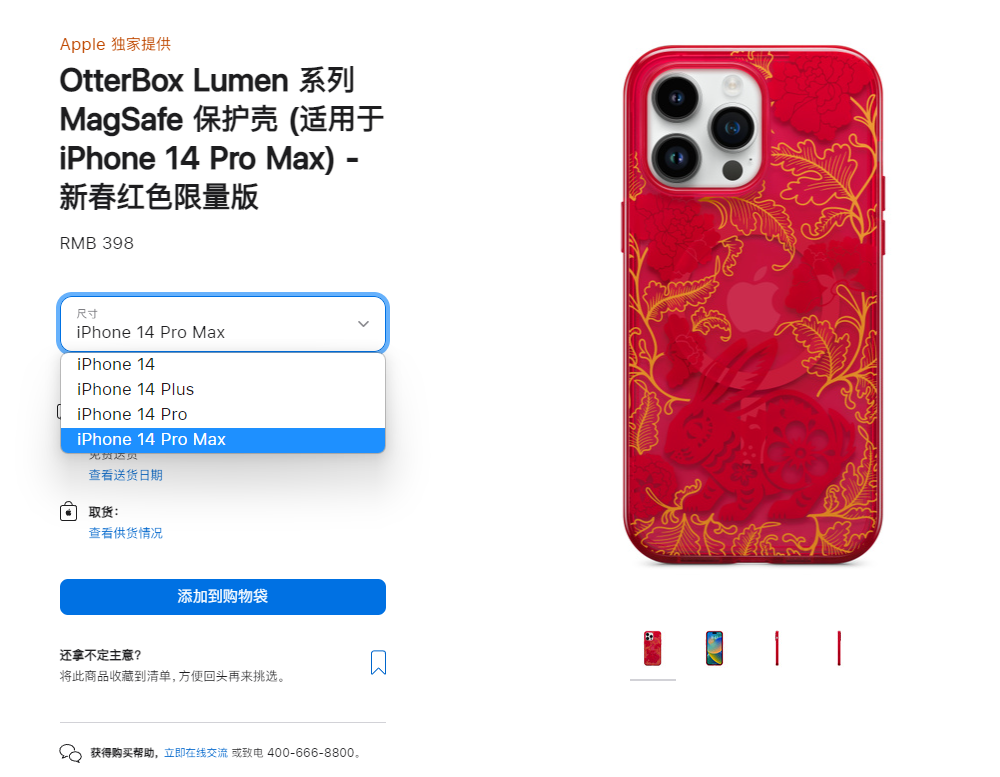Click the chat bubbles help icon
1000x777 pixels.
click(x=70, y=753)
